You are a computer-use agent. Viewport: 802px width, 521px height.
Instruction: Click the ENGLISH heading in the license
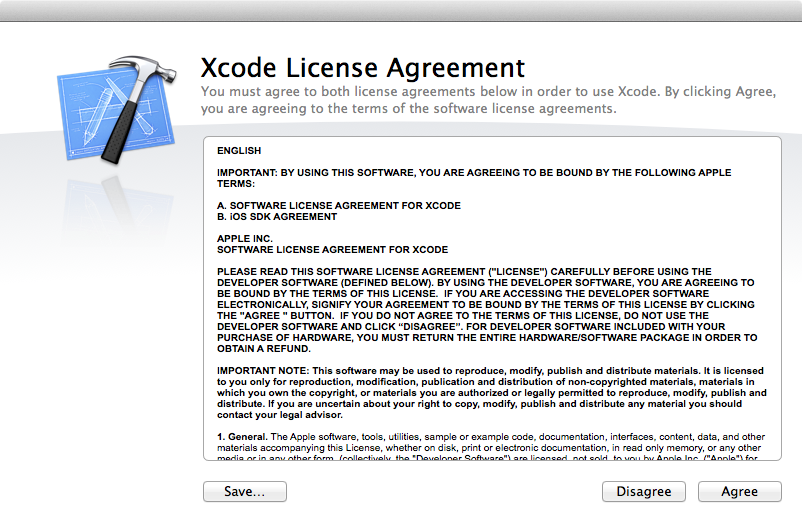point(239,151)
